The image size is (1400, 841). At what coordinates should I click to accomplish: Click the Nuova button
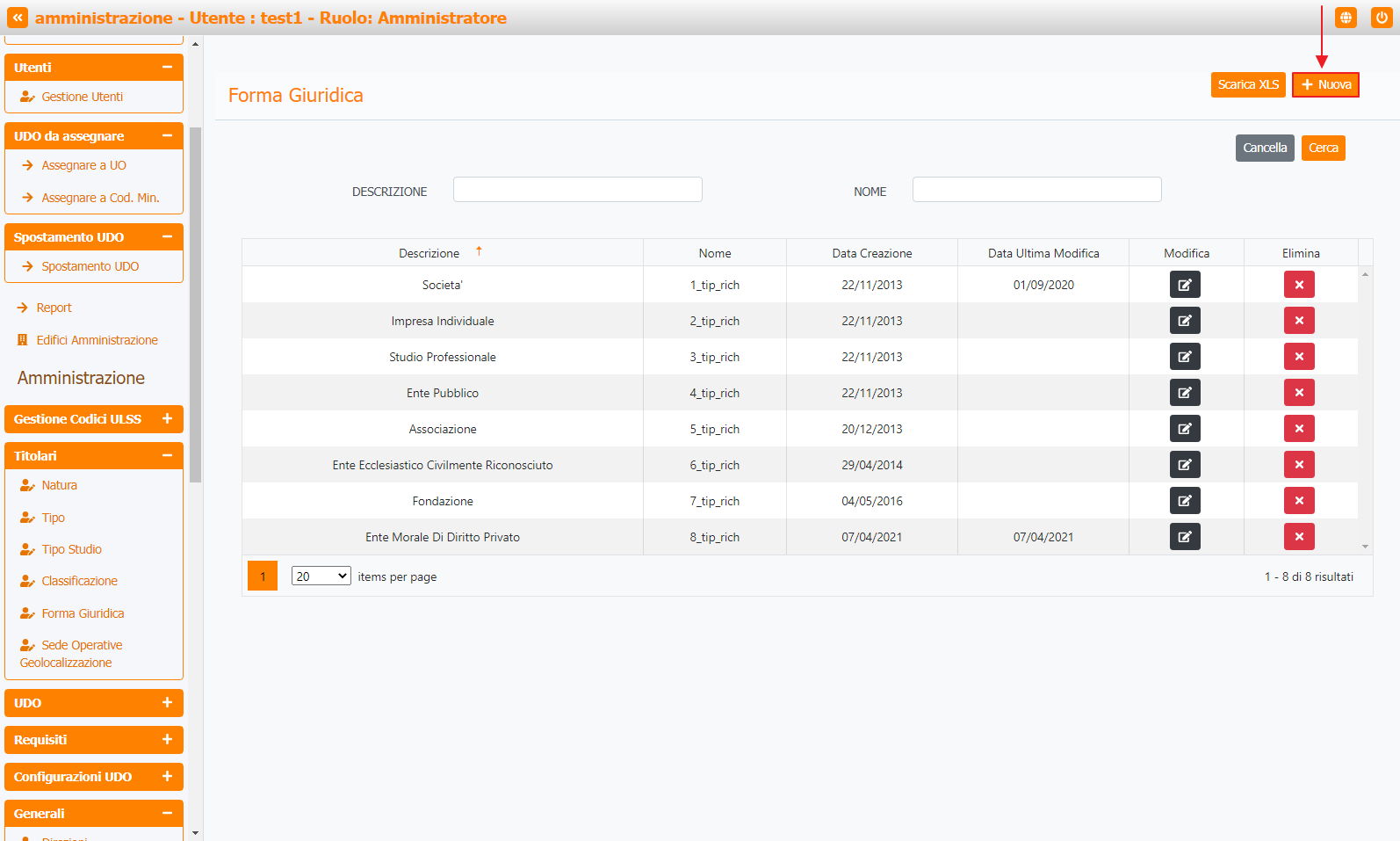pos(1324,84)
